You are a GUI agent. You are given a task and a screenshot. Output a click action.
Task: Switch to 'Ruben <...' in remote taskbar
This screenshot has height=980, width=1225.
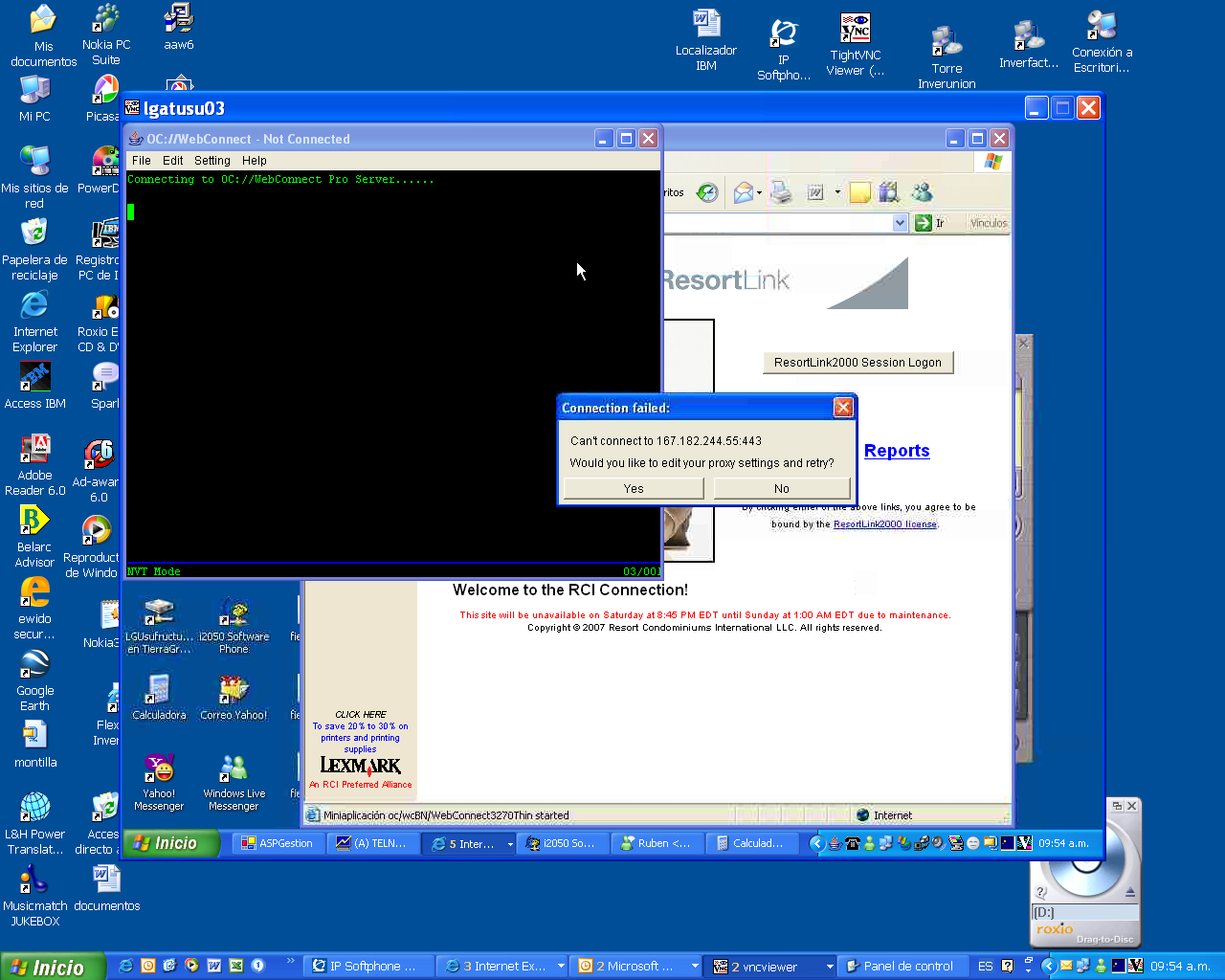coord(657,843)
